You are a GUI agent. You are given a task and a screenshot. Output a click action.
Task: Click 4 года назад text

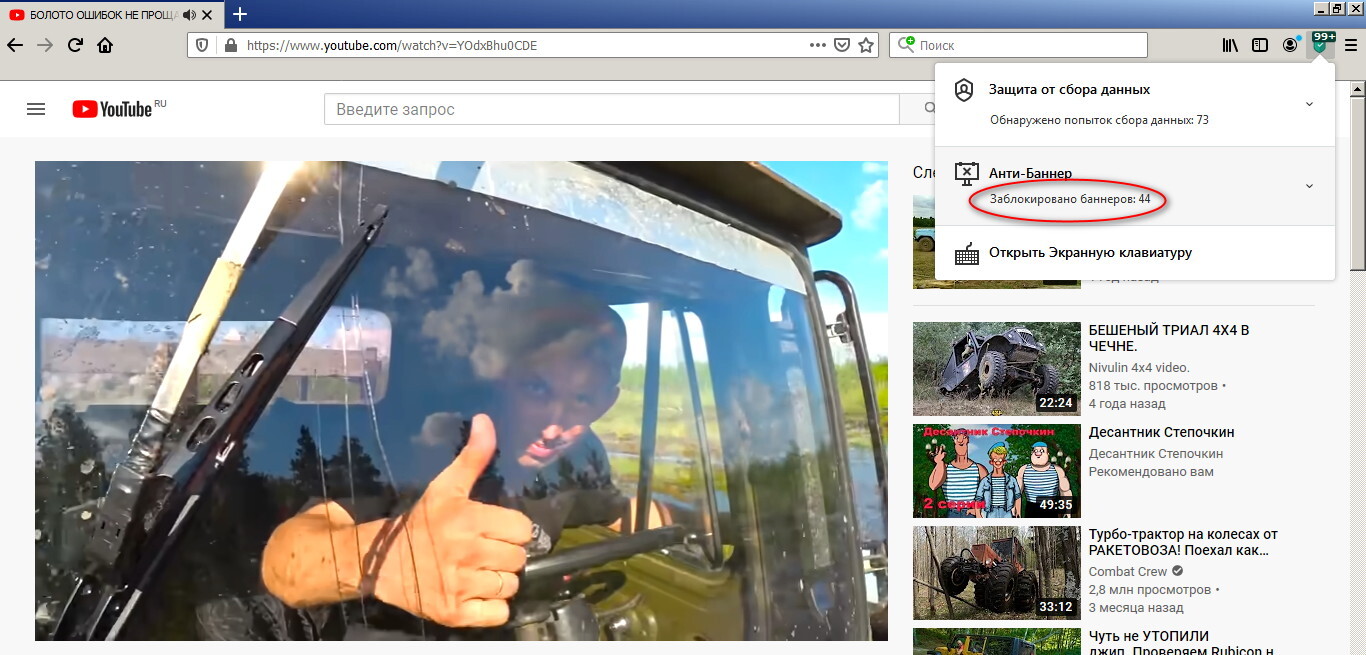[x=1127, y=404]
